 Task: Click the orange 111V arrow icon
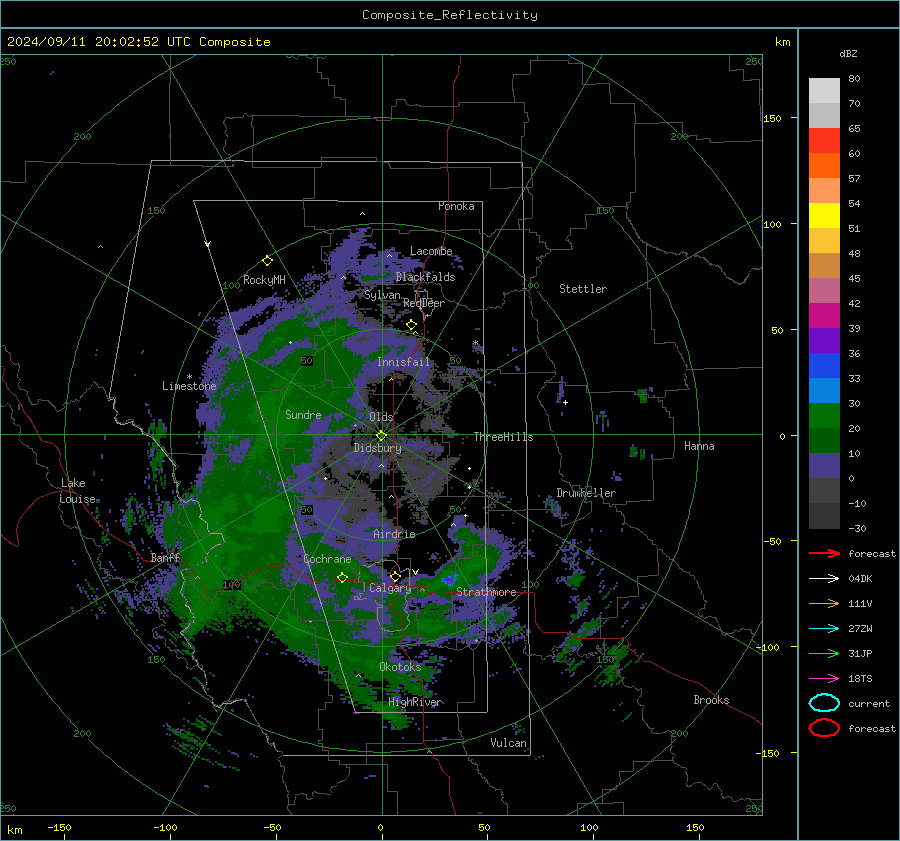click(824, 603)
